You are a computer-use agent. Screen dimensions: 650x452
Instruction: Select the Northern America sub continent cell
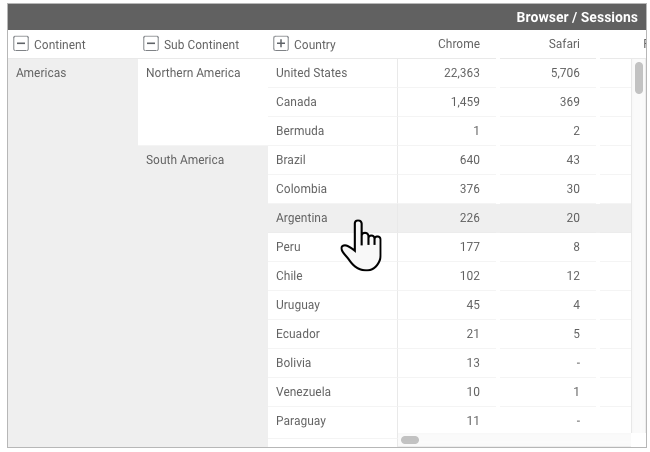[x=193, y=73]
